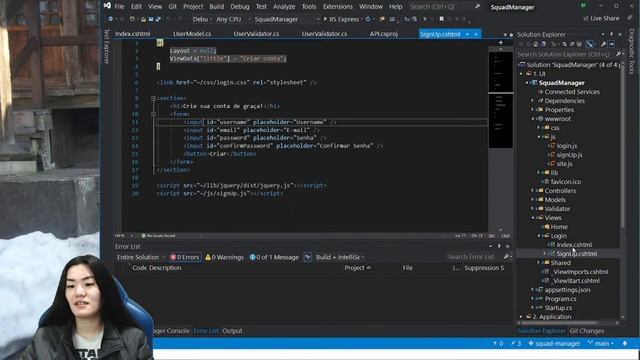Image resolution: width=640 pixels, height=360 pixels.
Task: Pin the Solution Explorer panel
Action: click(611, 34)
